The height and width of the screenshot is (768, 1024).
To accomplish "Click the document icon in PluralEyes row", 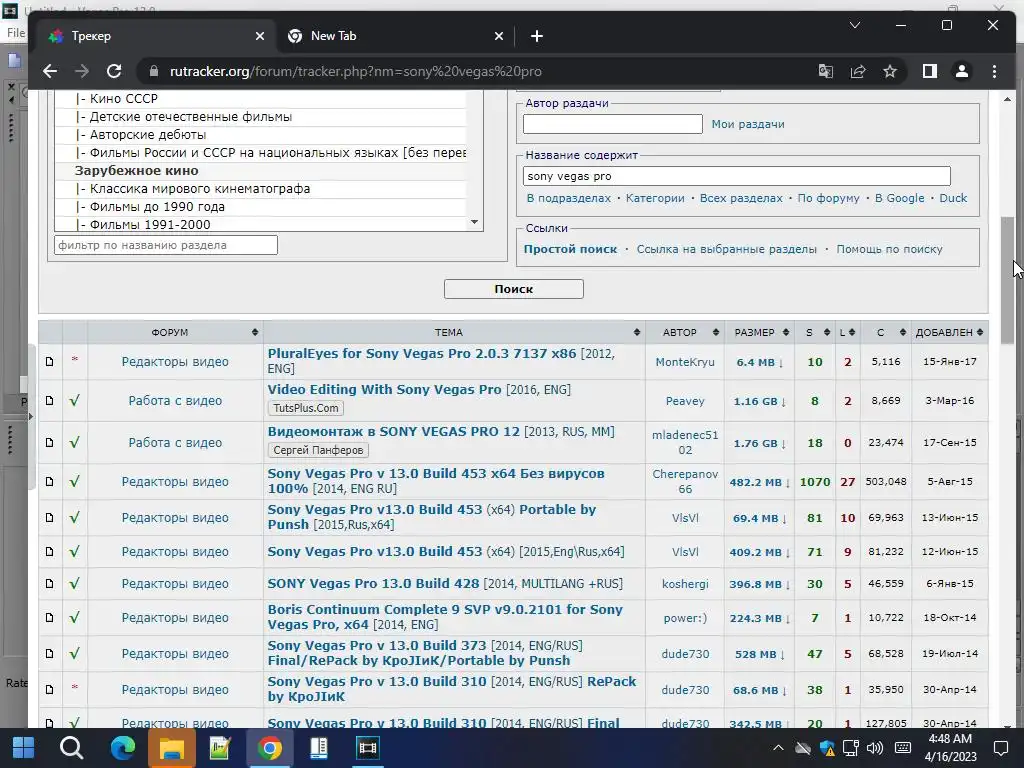I will 50,361.
